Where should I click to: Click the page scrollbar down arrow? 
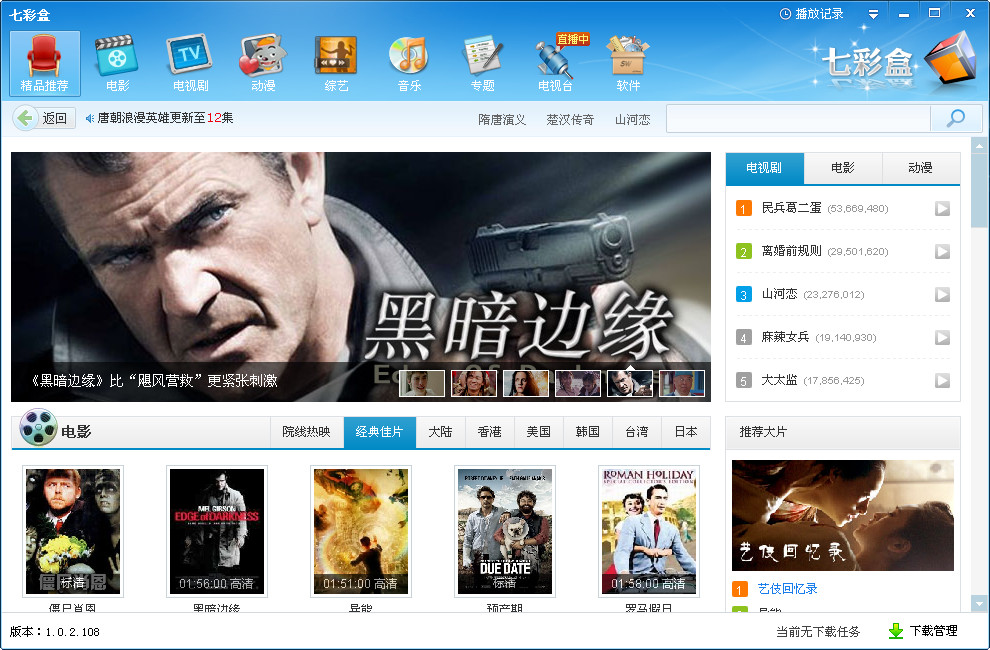[x=979, y=603]
